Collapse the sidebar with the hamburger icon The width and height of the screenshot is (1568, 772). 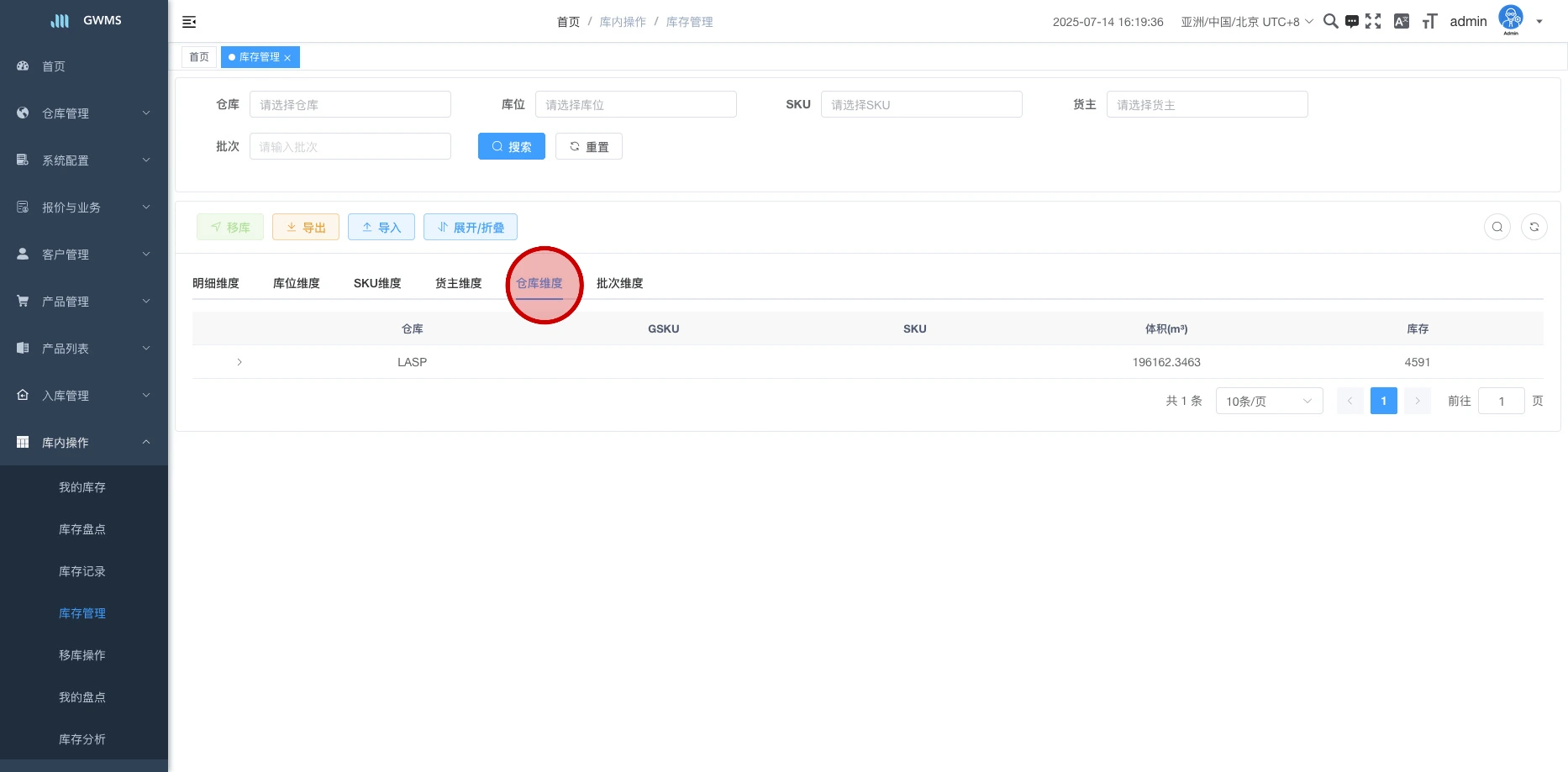(x=189, y=22)
